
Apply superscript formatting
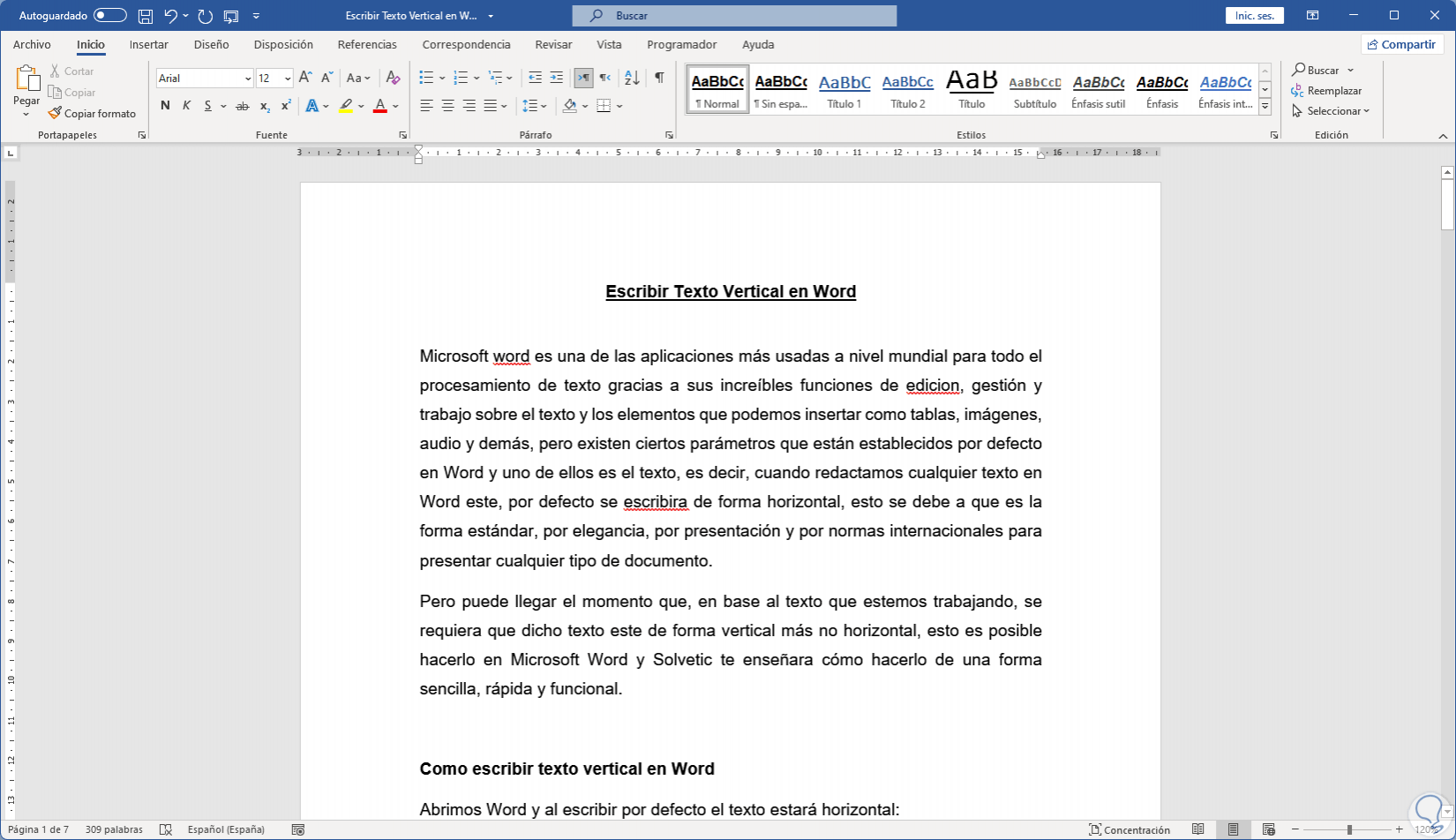(286, 106)
